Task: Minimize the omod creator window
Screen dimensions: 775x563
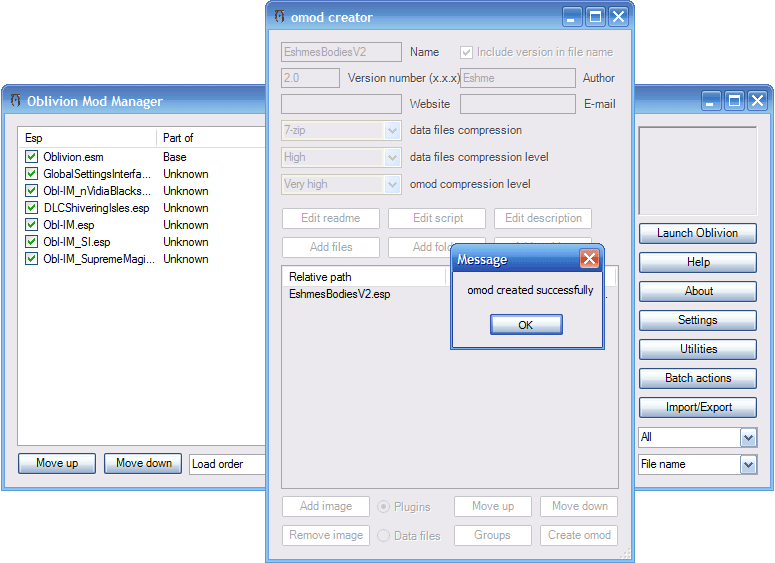Action: 571,17
